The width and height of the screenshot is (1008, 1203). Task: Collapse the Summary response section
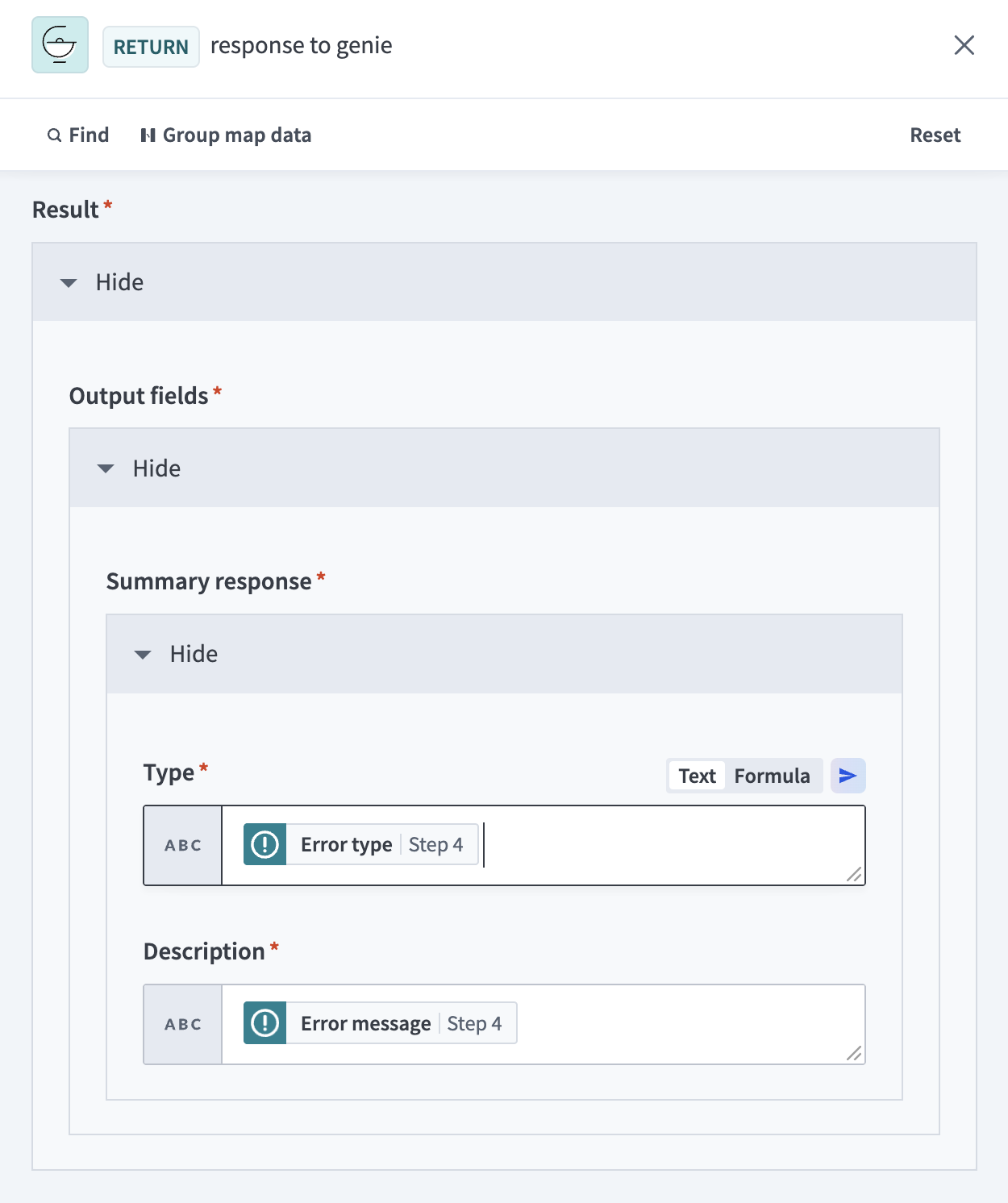click(x=177, y=654)
